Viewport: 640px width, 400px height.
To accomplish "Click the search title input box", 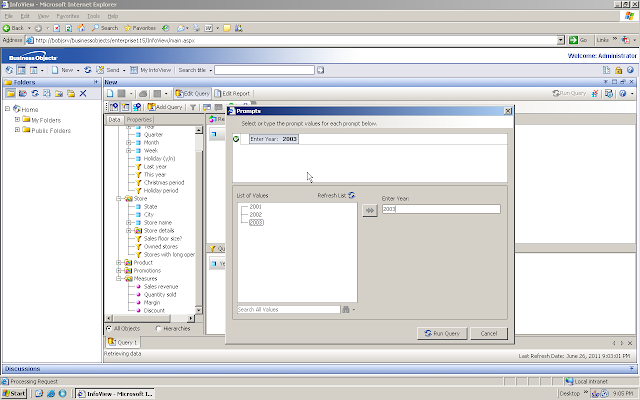I will tap(264, 70).
